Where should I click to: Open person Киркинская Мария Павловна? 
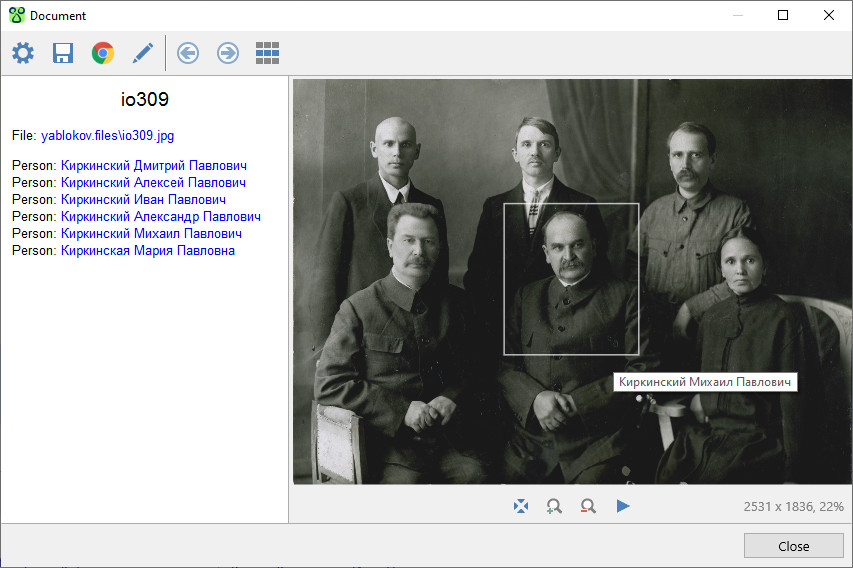click(x=148, y=251)
